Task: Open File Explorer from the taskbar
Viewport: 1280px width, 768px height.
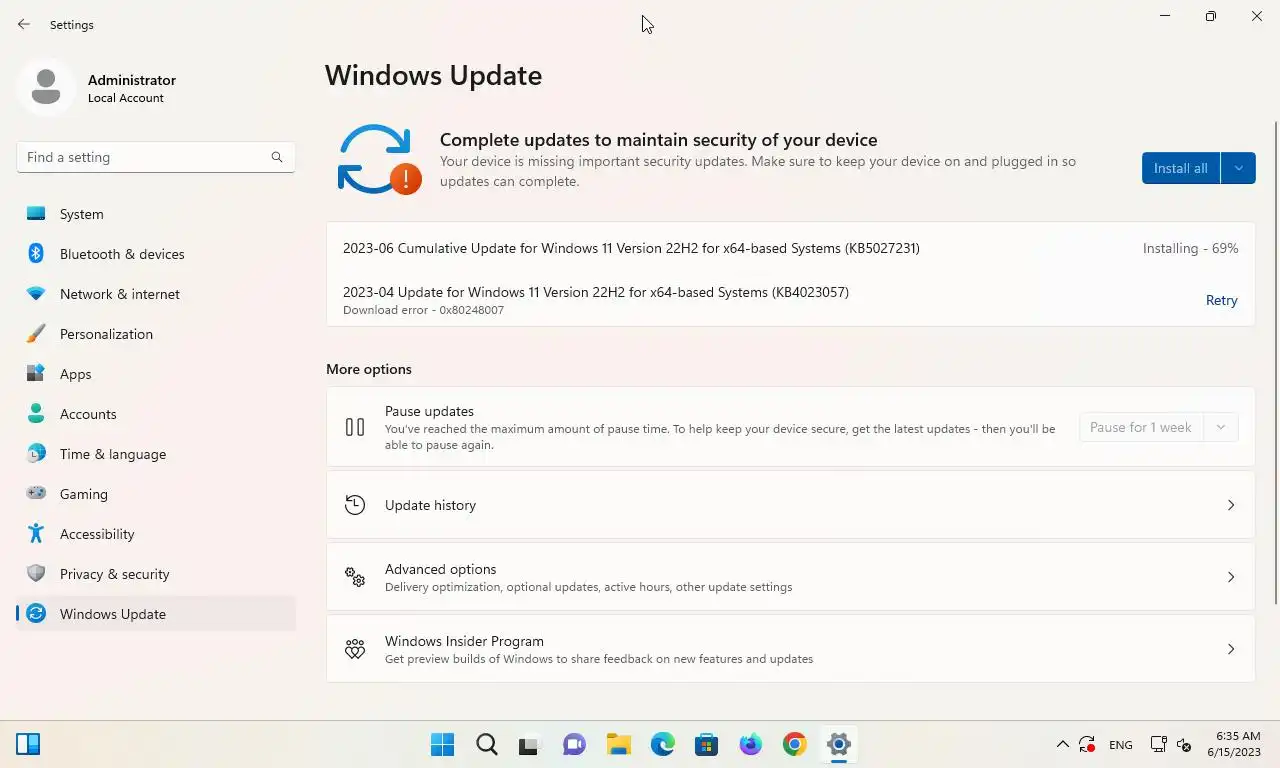Action: 618,744
